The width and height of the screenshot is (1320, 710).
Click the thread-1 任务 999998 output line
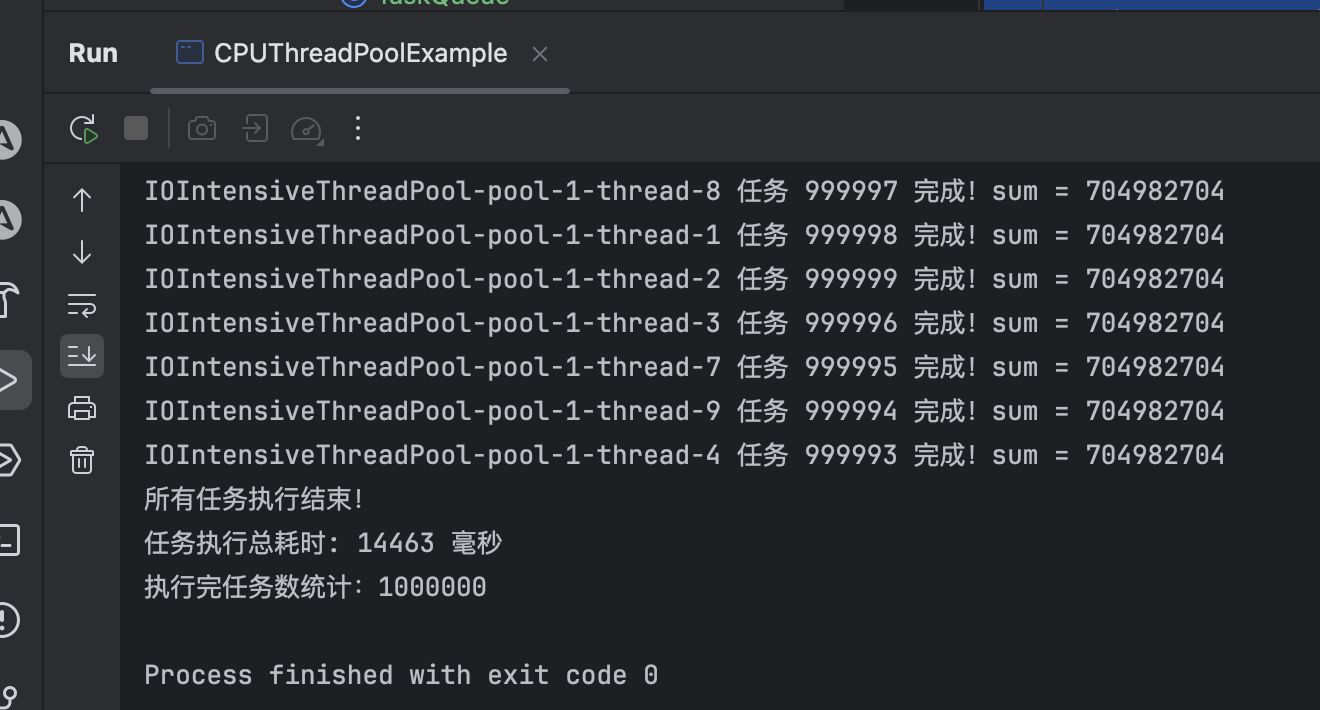coord(684,235)
